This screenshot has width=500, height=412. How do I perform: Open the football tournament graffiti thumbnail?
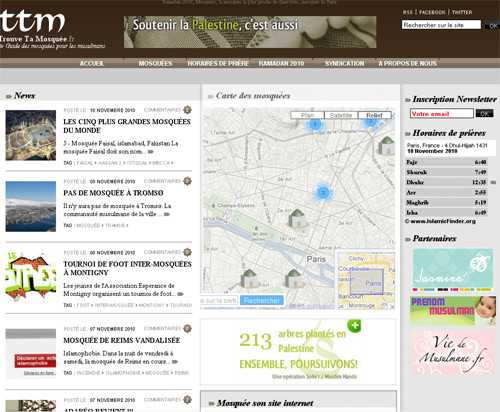pyautogui.click(x=31, y=276)
